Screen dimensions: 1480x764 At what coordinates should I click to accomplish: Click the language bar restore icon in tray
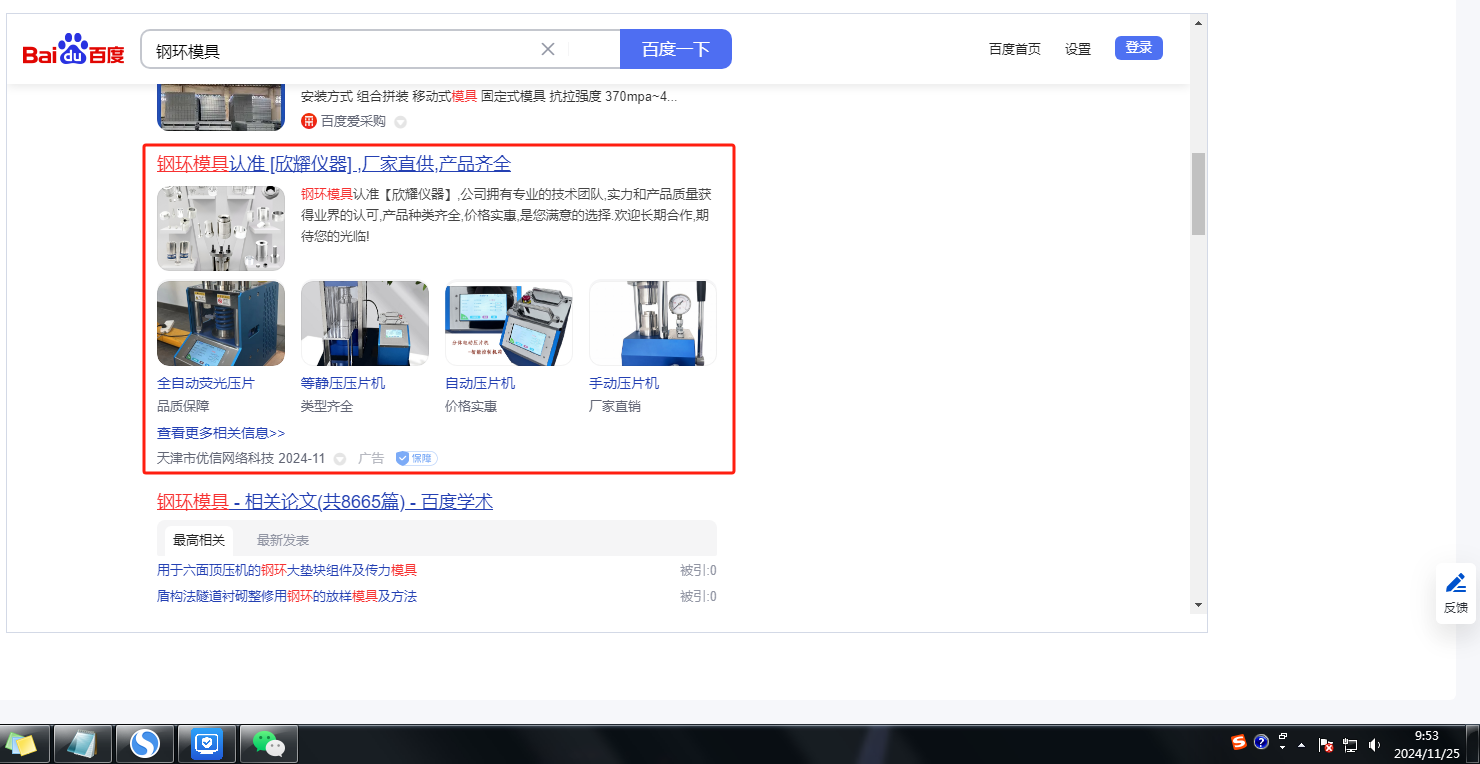pos(1283,737)
